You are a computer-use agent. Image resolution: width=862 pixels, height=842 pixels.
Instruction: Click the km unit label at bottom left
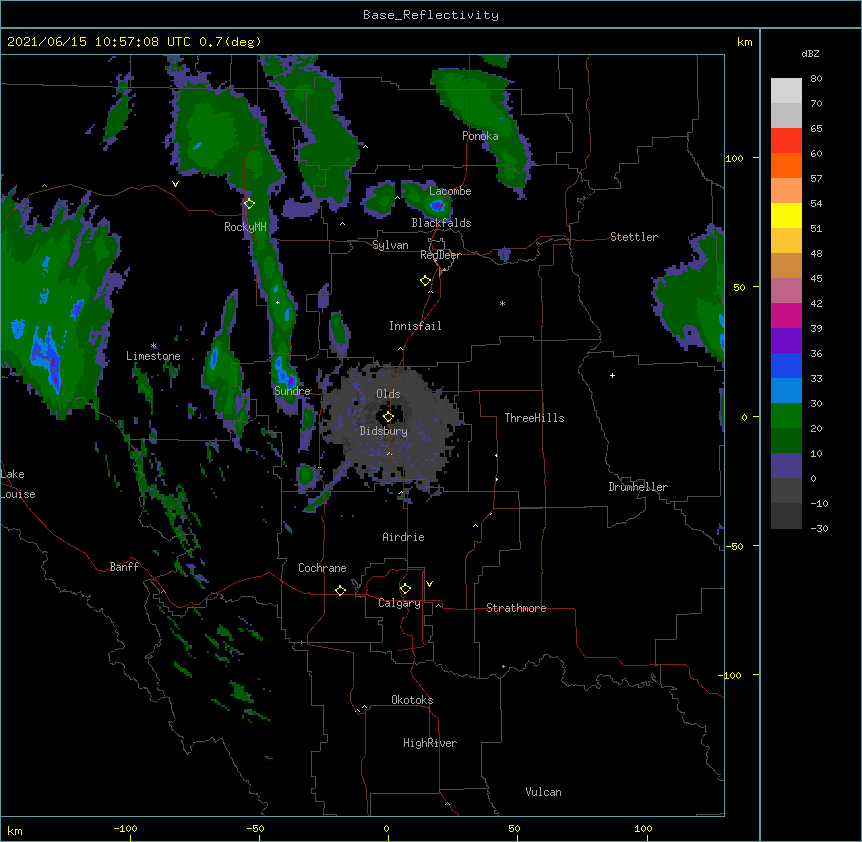(x=15, y=830)
